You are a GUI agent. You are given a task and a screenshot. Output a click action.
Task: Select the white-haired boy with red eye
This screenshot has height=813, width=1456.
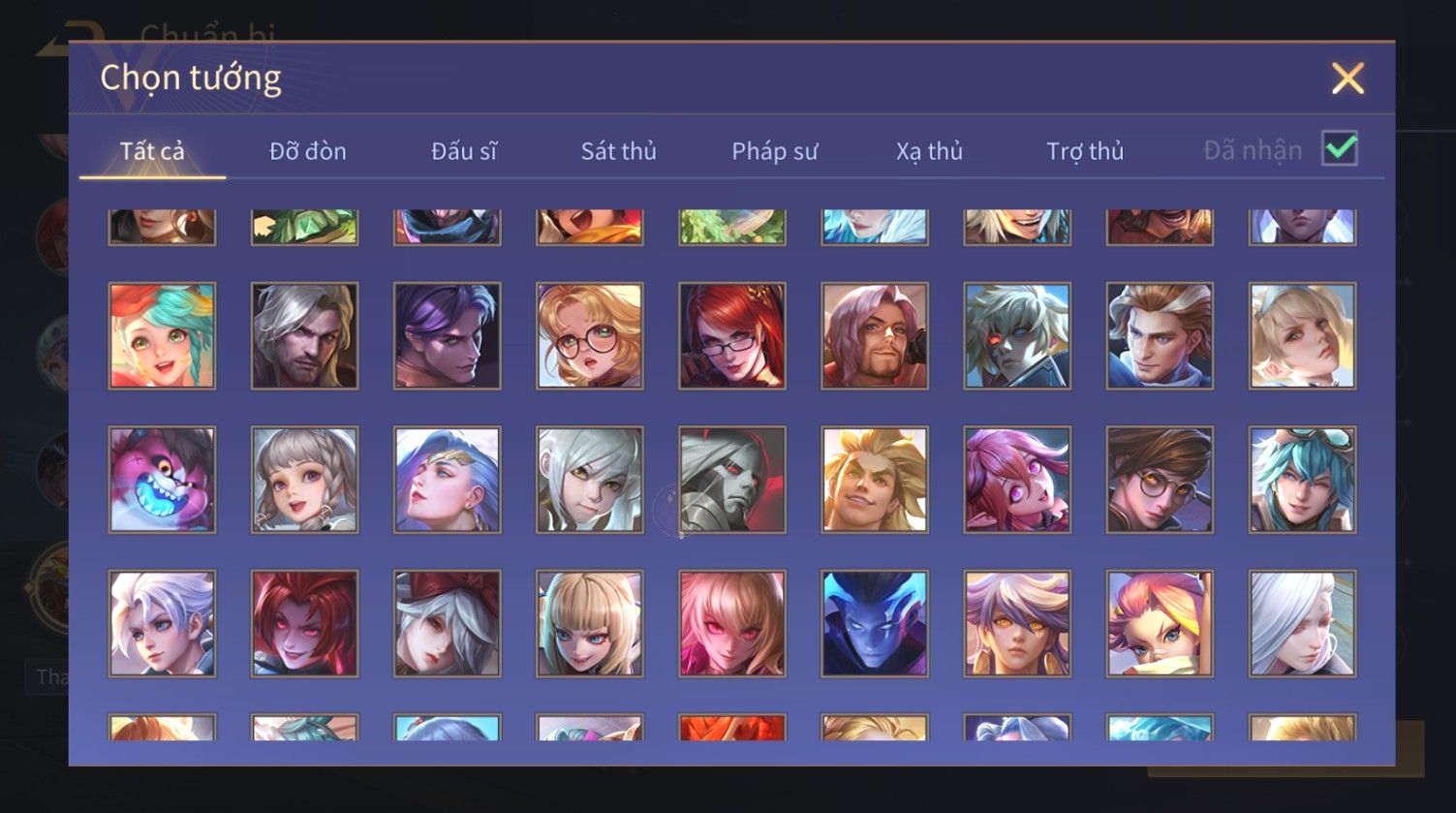(x=1017, y=336)
